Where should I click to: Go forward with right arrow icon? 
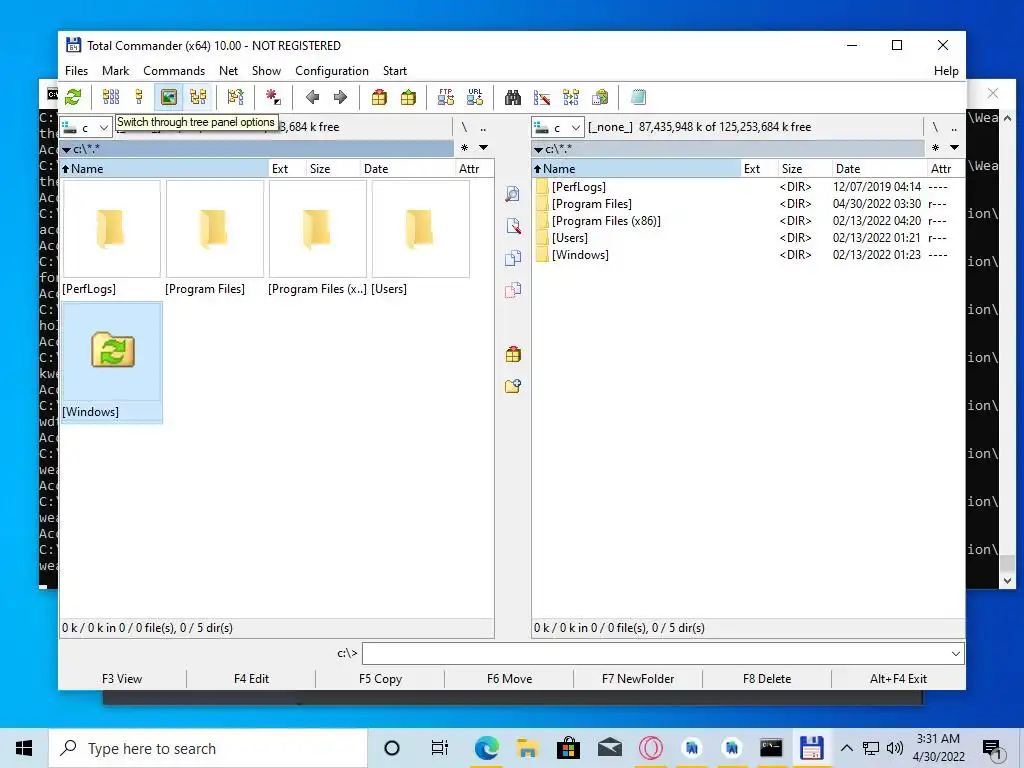(340, 97)
